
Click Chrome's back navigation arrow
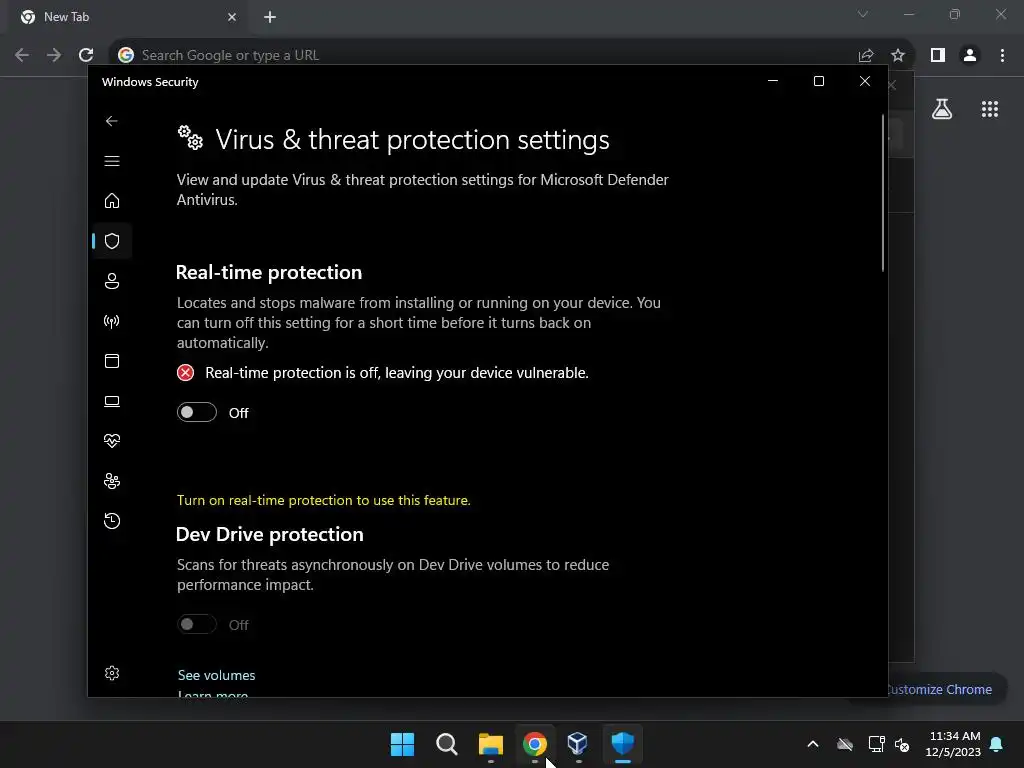tap(22, 55)
